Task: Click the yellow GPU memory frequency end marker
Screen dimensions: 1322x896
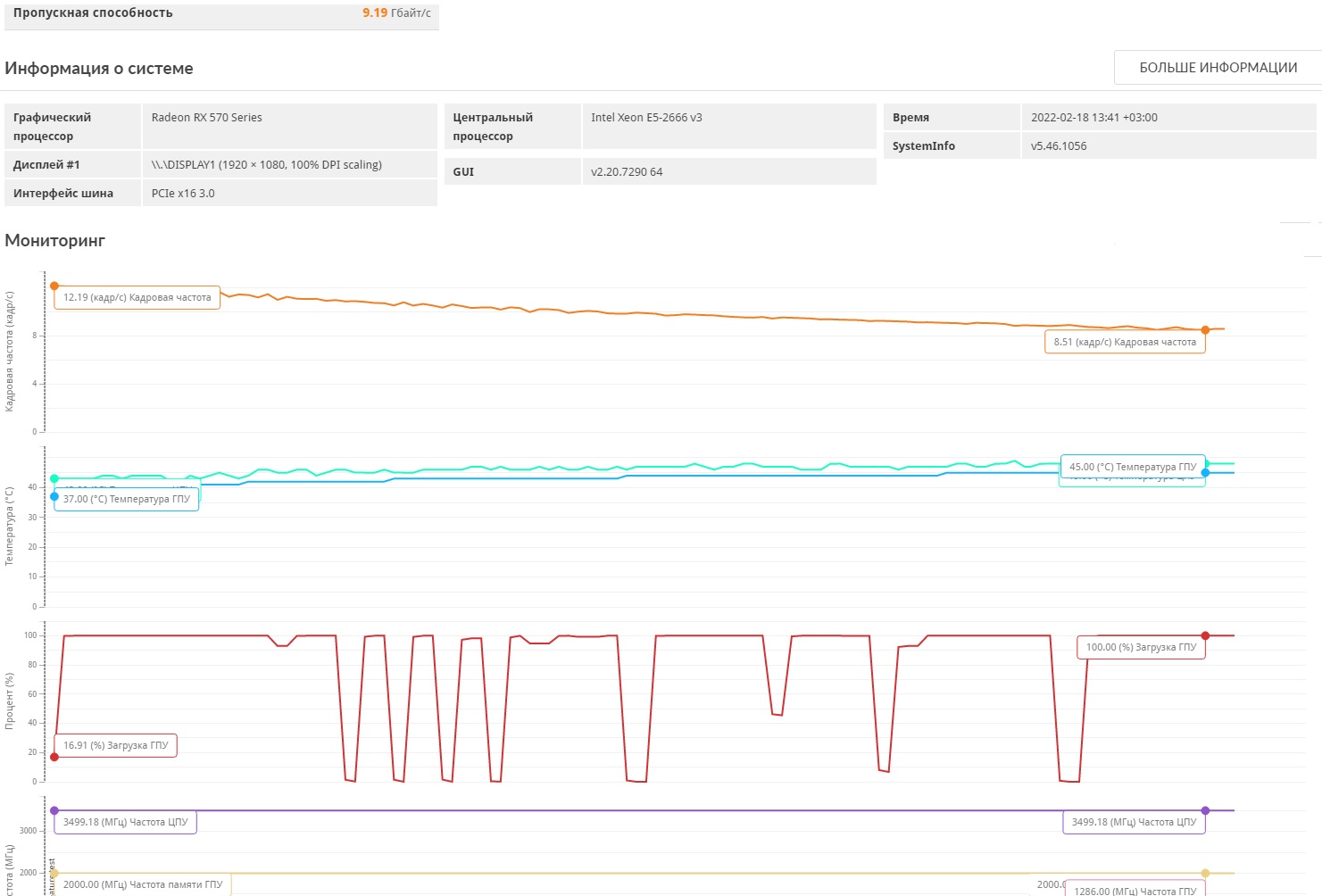Action: (x=1205, y=874)
